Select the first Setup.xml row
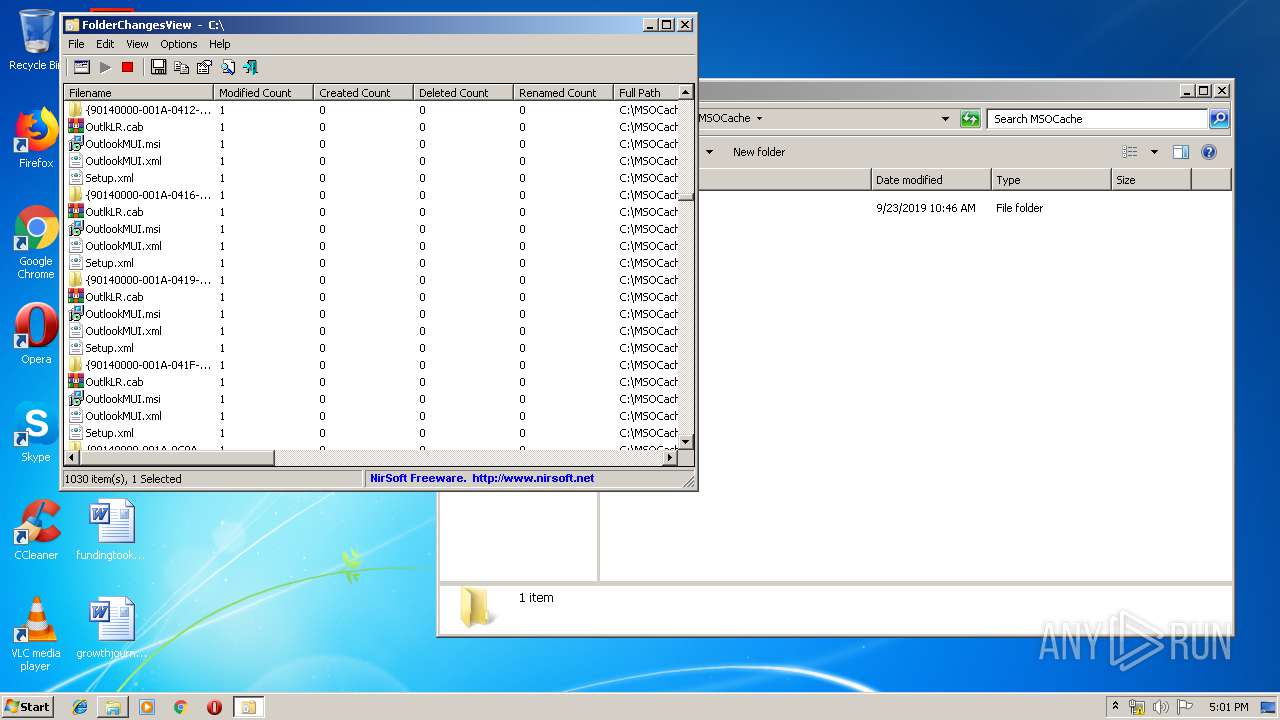 371,178
